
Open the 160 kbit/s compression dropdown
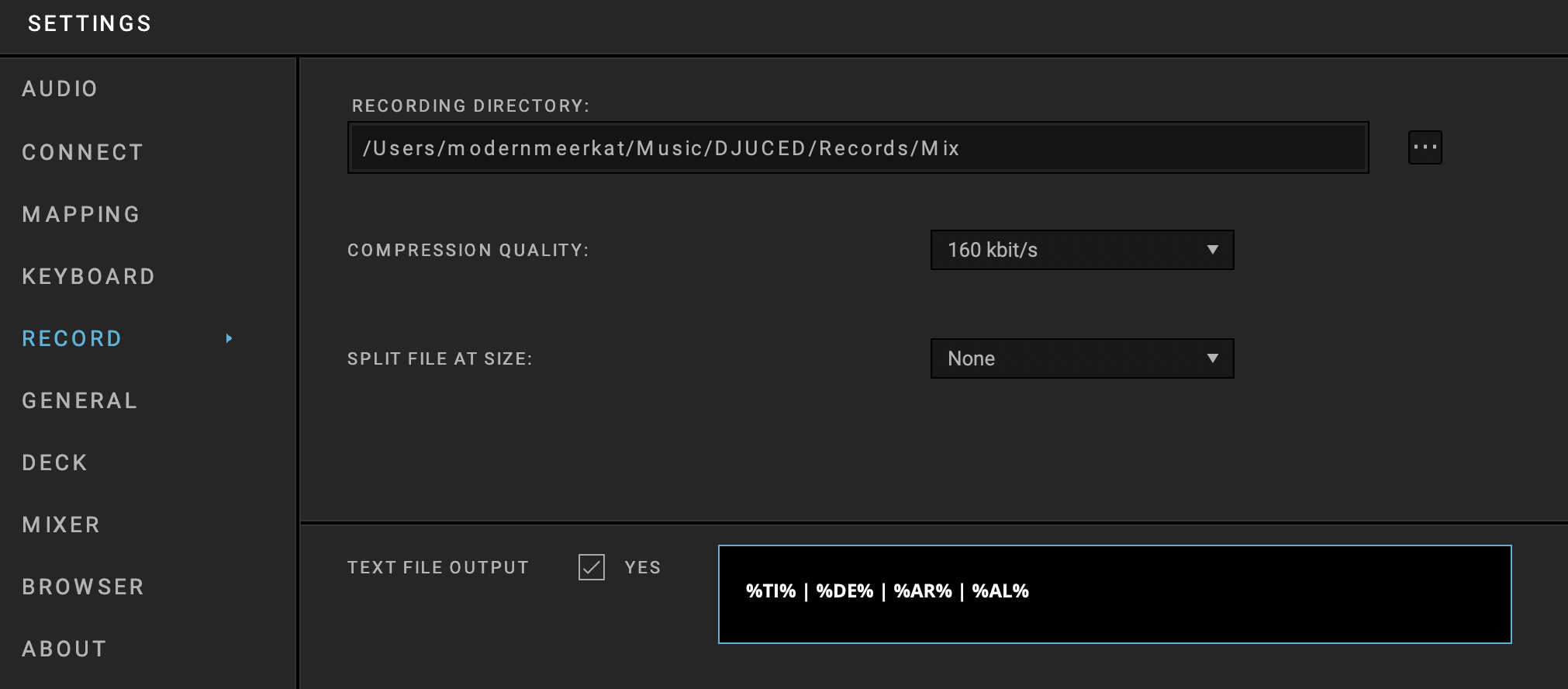[x=1081, y=250]
